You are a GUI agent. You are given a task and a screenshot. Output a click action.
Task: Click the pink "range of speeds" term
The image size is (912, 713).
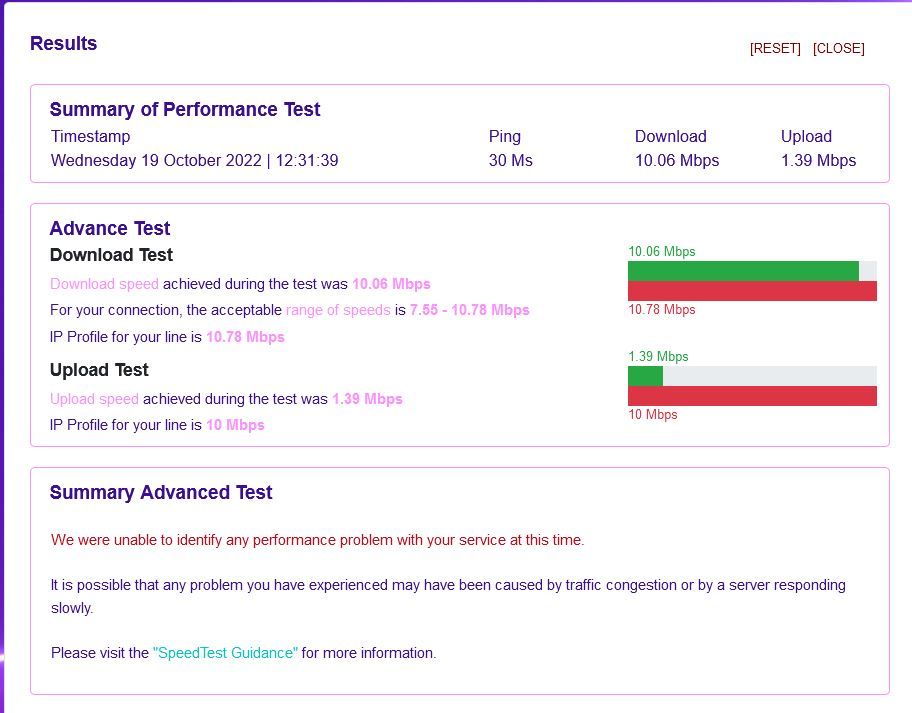click(338, 310)
